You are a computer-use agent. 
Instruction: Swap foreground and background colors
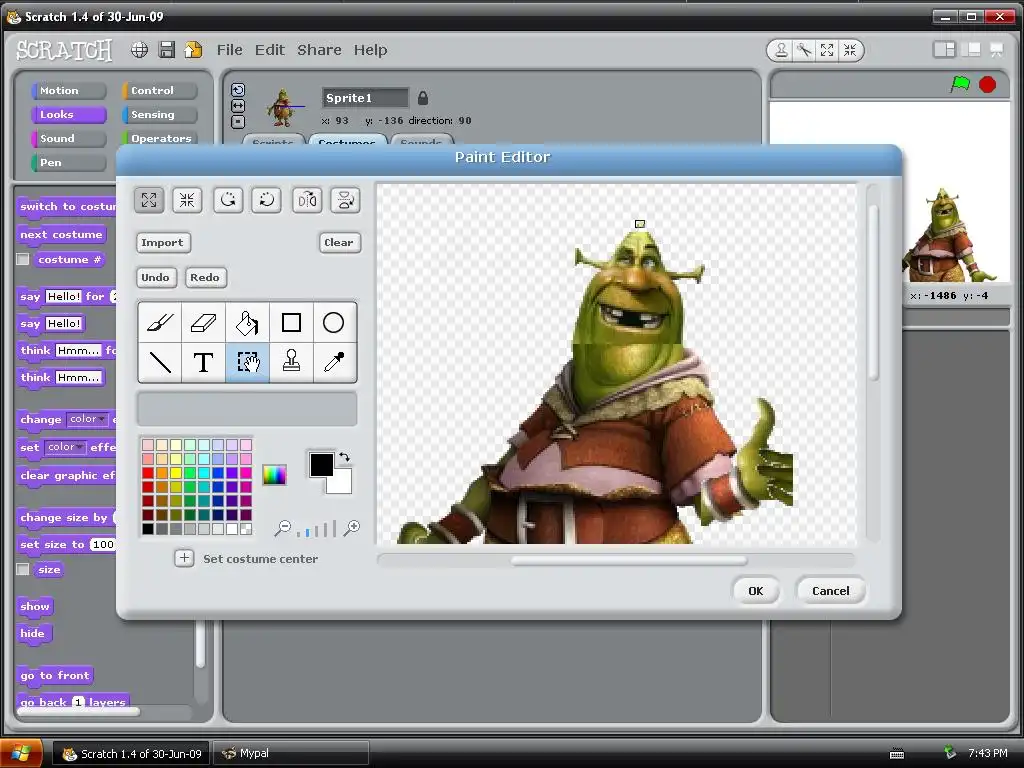pos(344,457)
